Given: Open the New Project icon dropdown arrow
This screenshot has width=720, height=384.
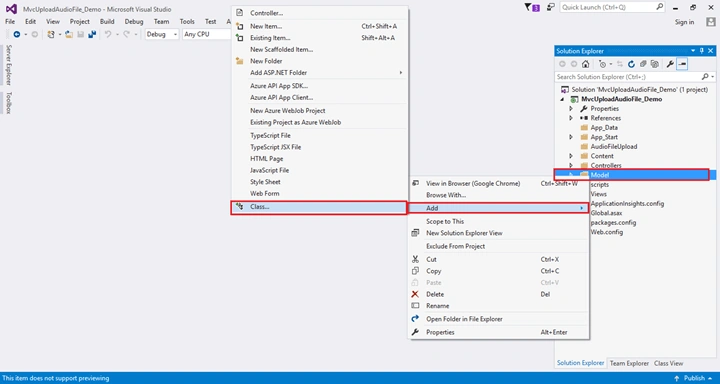Looking at the screenshot, I should coord(60,34).
